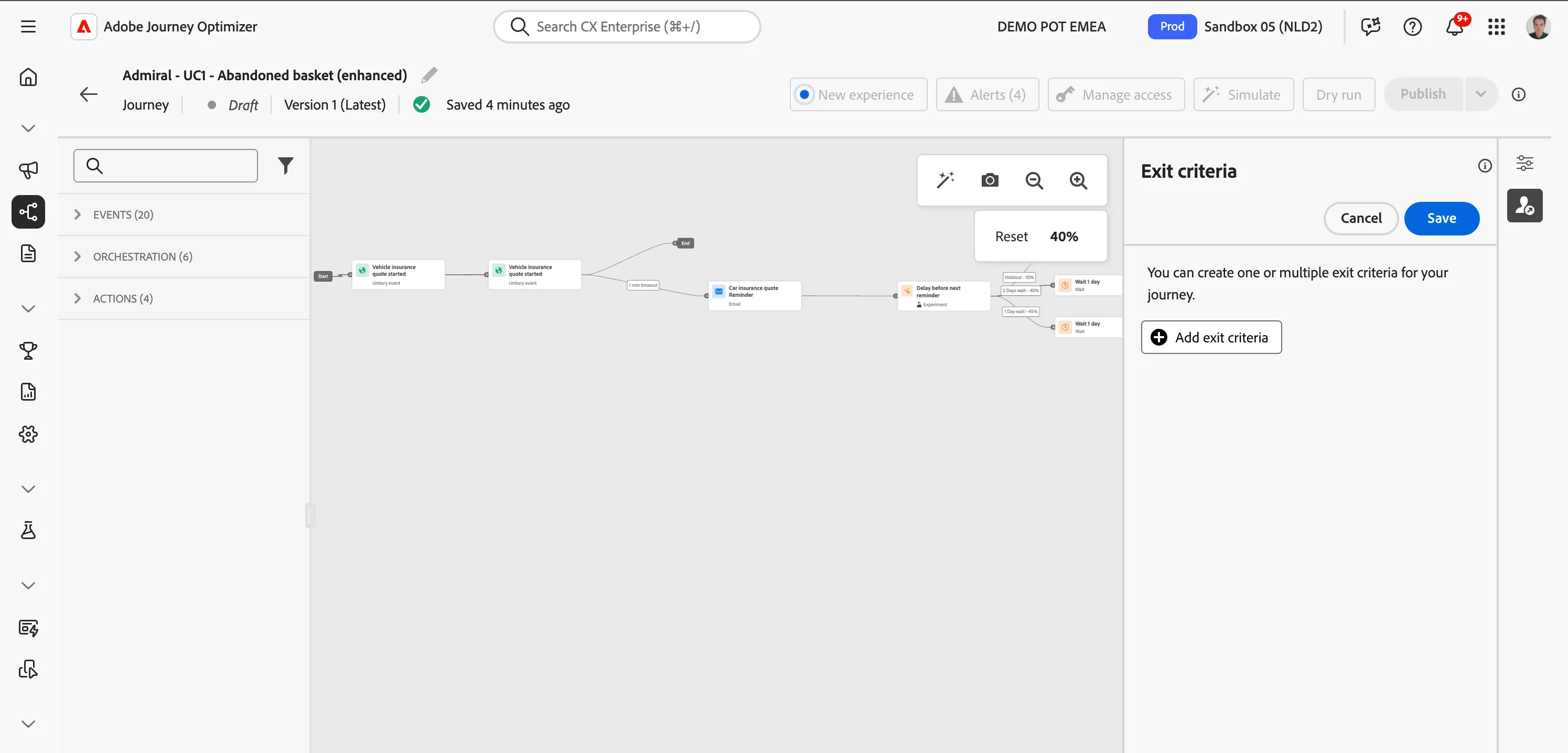Click the info icon beside Exit criteria
The image size is (1568, 753).
(x=1485, y=166)
